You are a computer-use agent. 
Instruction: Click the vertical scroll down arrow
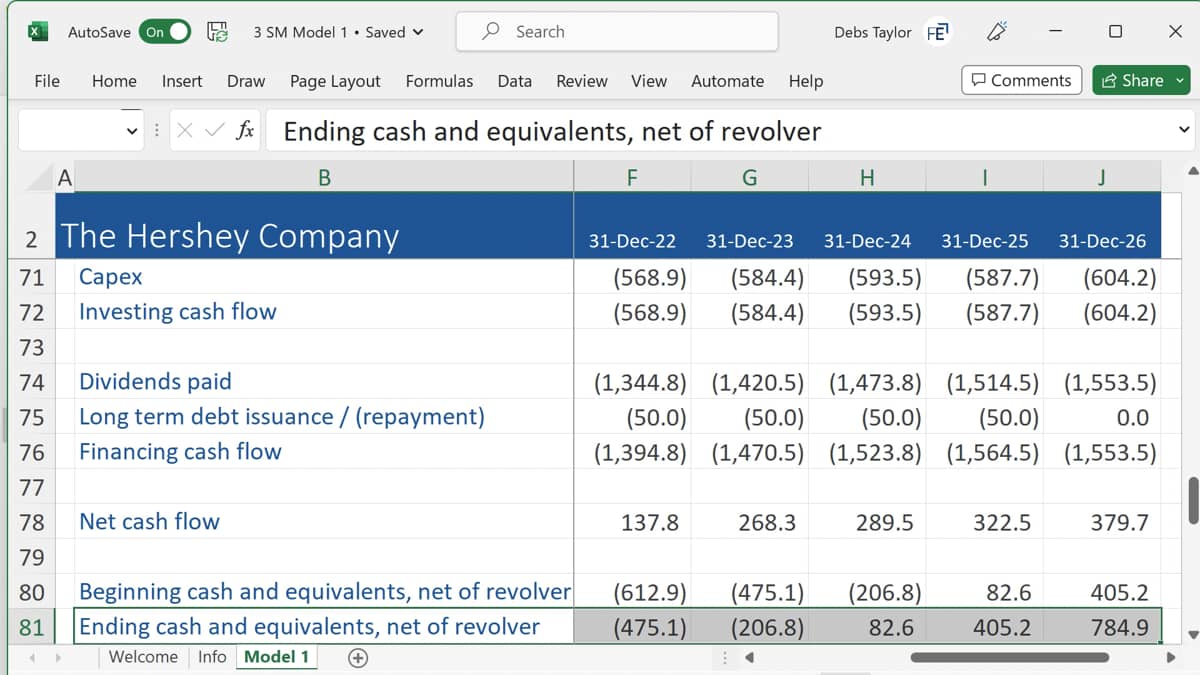[1192, 634]
